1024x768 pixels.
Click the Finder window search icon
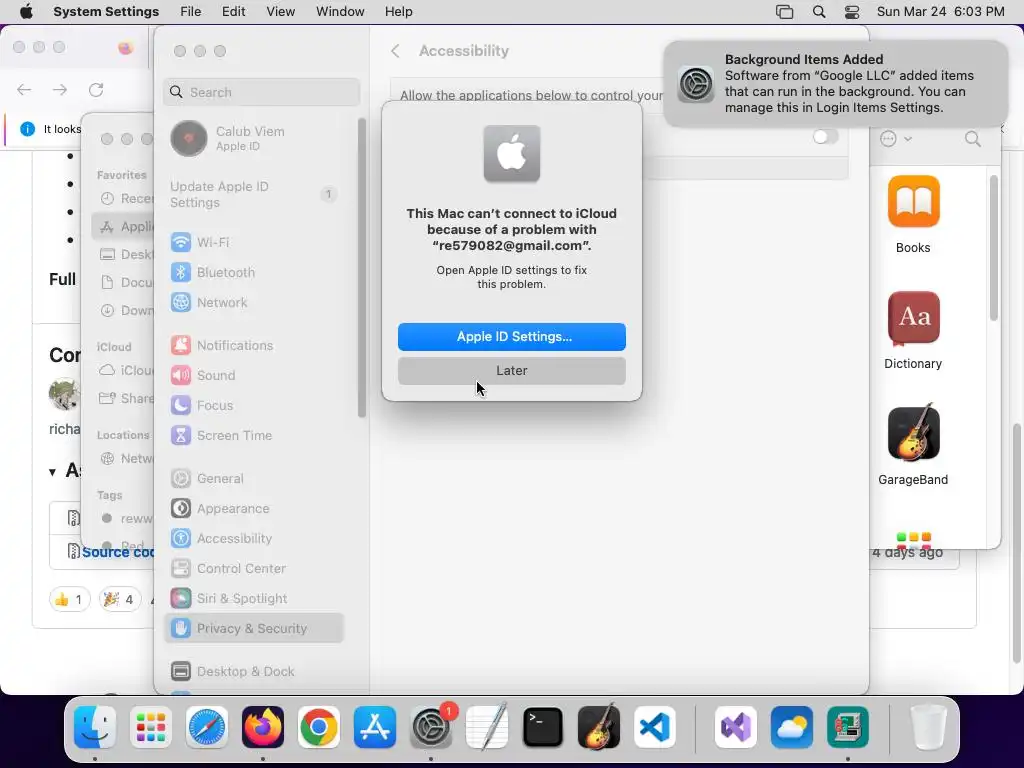[x=972, y=138]
